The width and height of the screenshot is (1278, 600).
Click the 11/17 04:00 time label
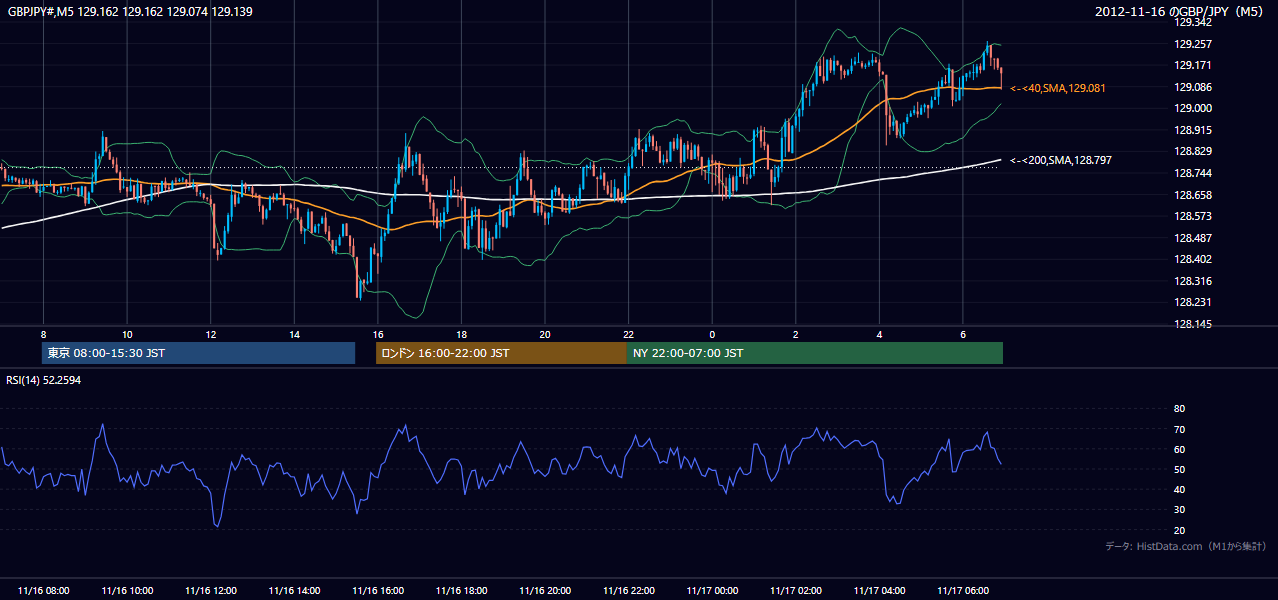point(879,591)
